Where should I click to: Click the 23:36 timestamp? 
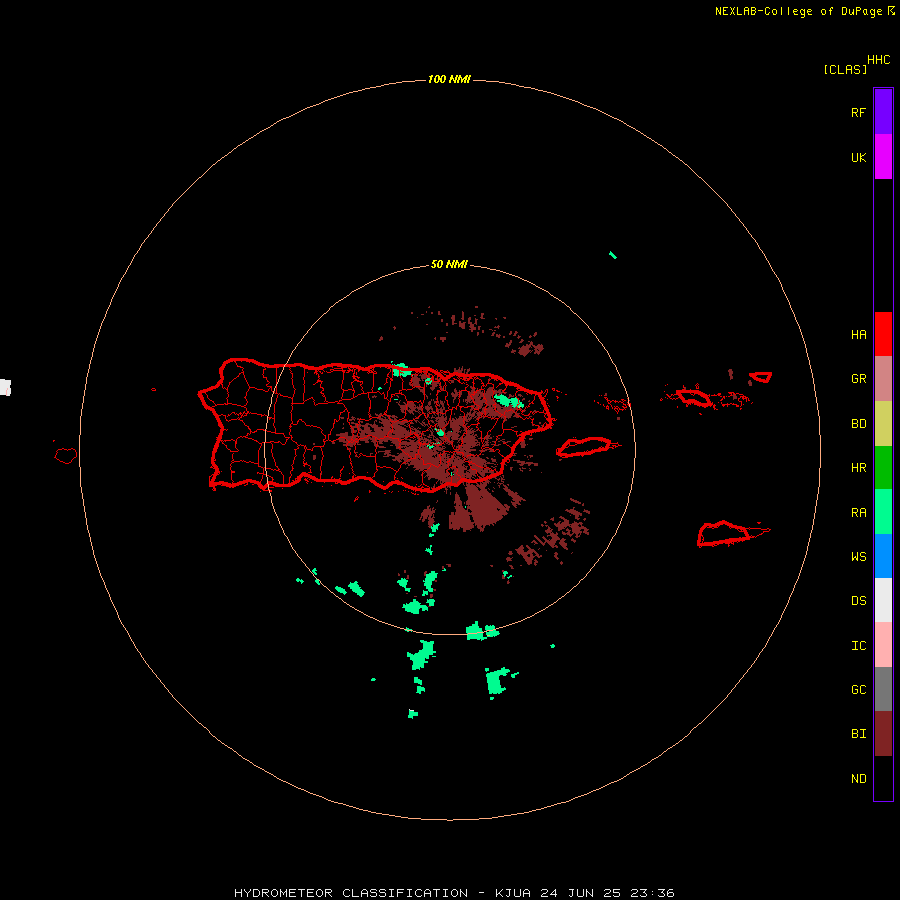[654, 893]
